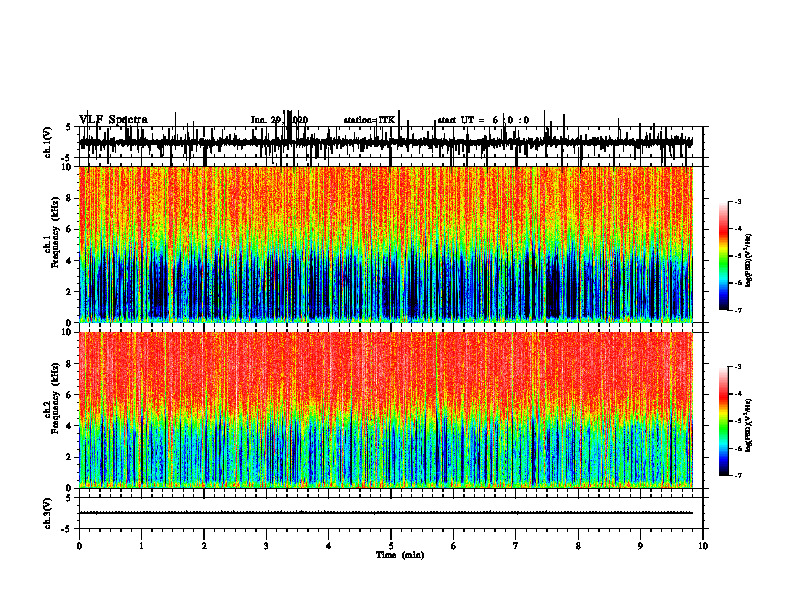This screenshot has height=612, width=792.
Task: Click time axis tick label 10
Action: [x=703, y=546]
